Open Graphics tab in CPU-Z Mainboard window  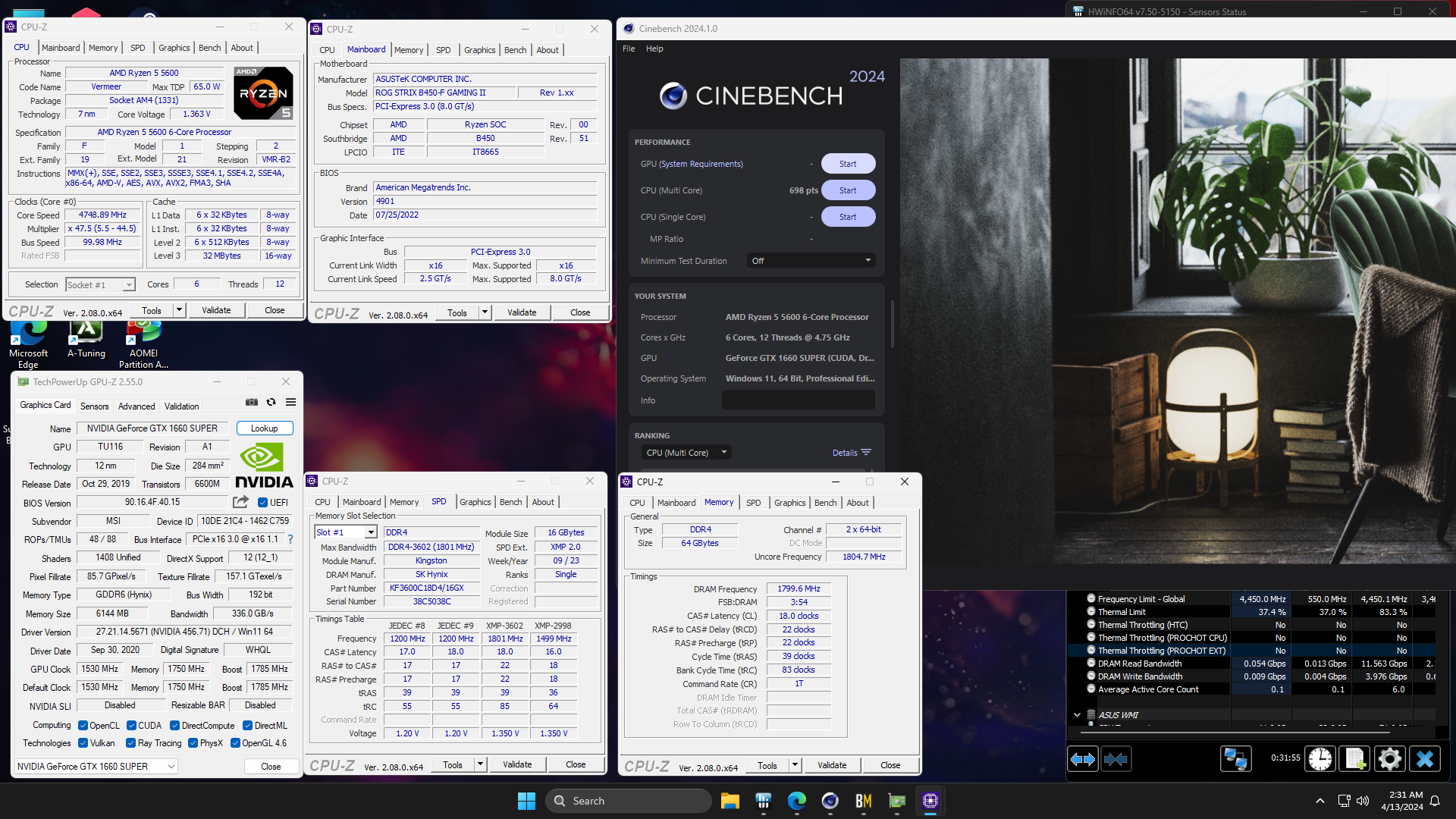click(x=480, y=50)
